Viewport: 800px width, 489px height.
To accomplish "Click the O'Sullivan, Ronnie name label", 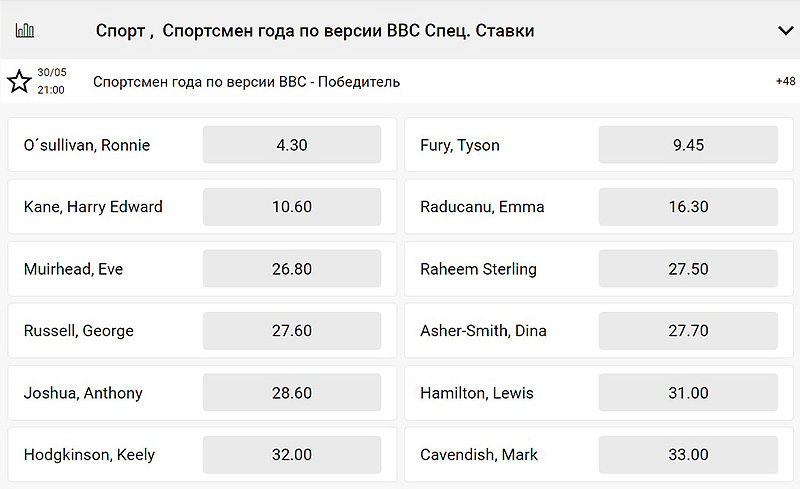I will [x=87, y=145].
